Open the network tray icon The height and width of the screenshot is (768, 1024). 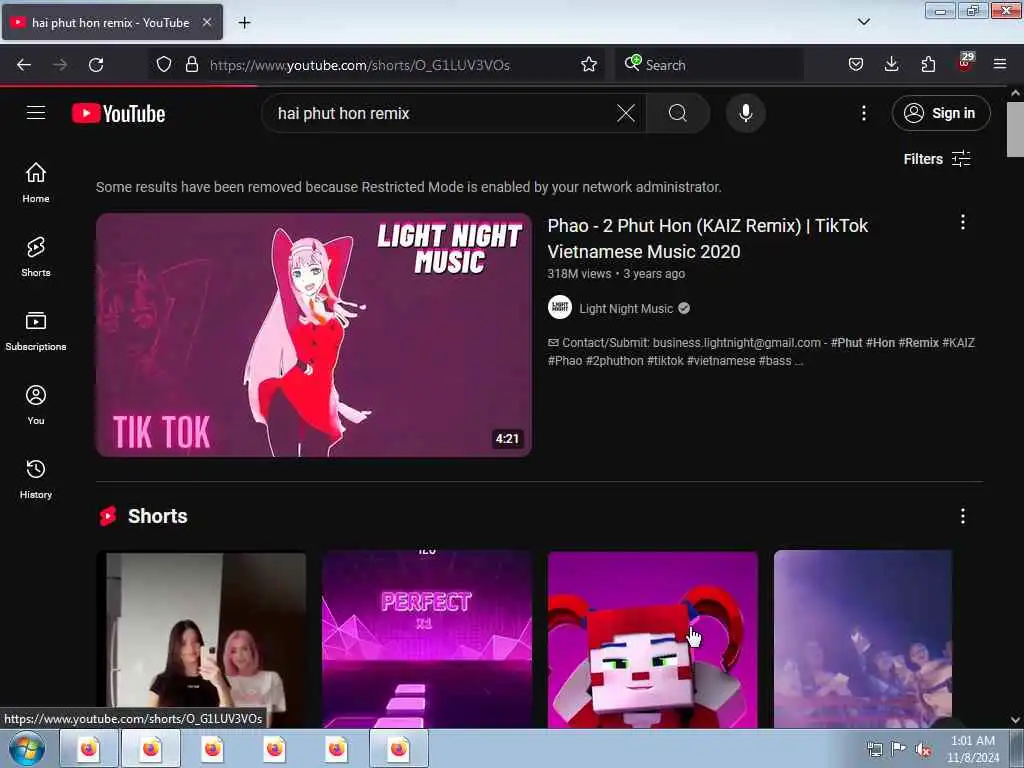tap(874, 749)
